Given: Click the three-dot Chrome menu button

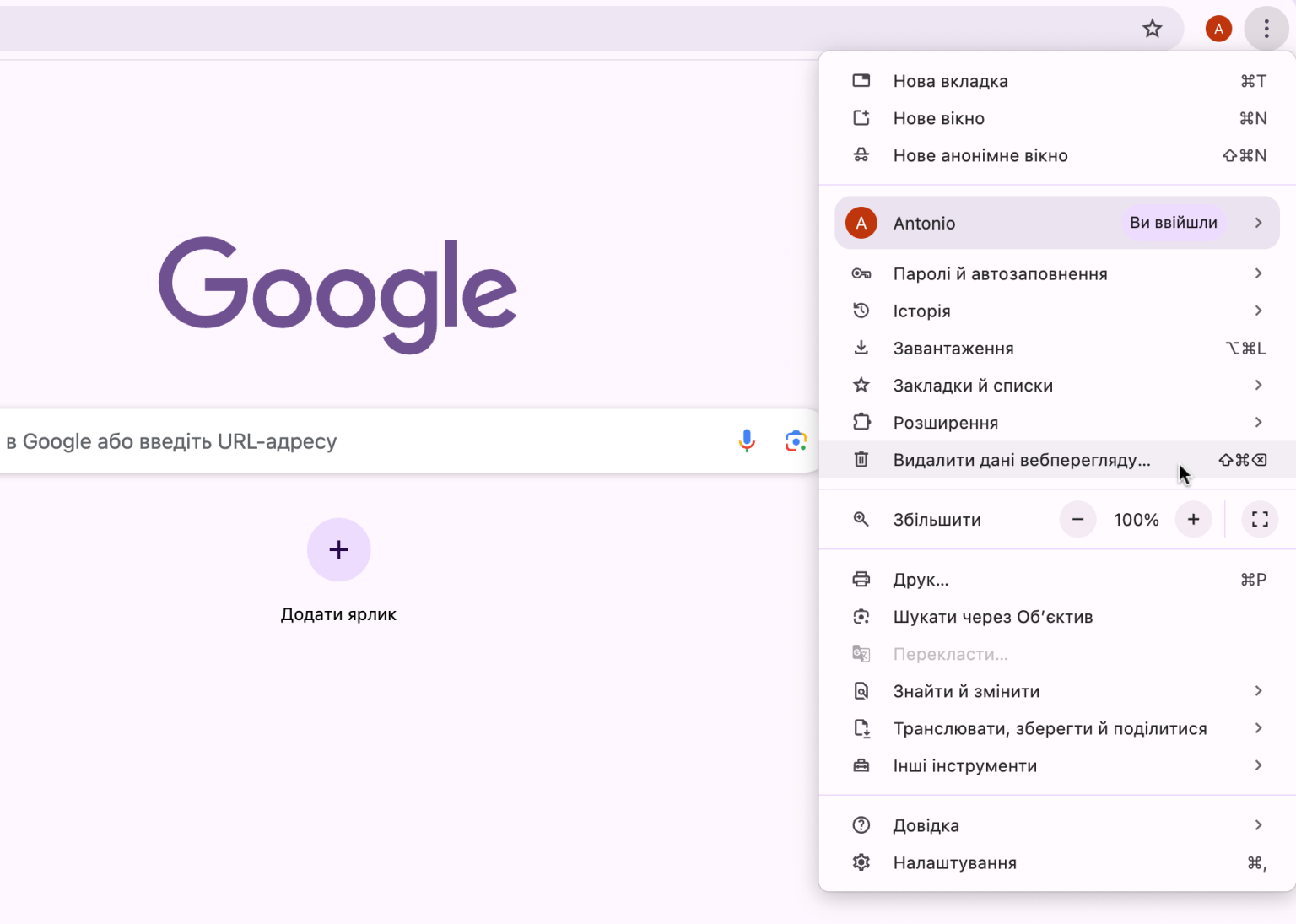Looking at the screenshot, I should pyautogui.click(x=1266, y=30).
